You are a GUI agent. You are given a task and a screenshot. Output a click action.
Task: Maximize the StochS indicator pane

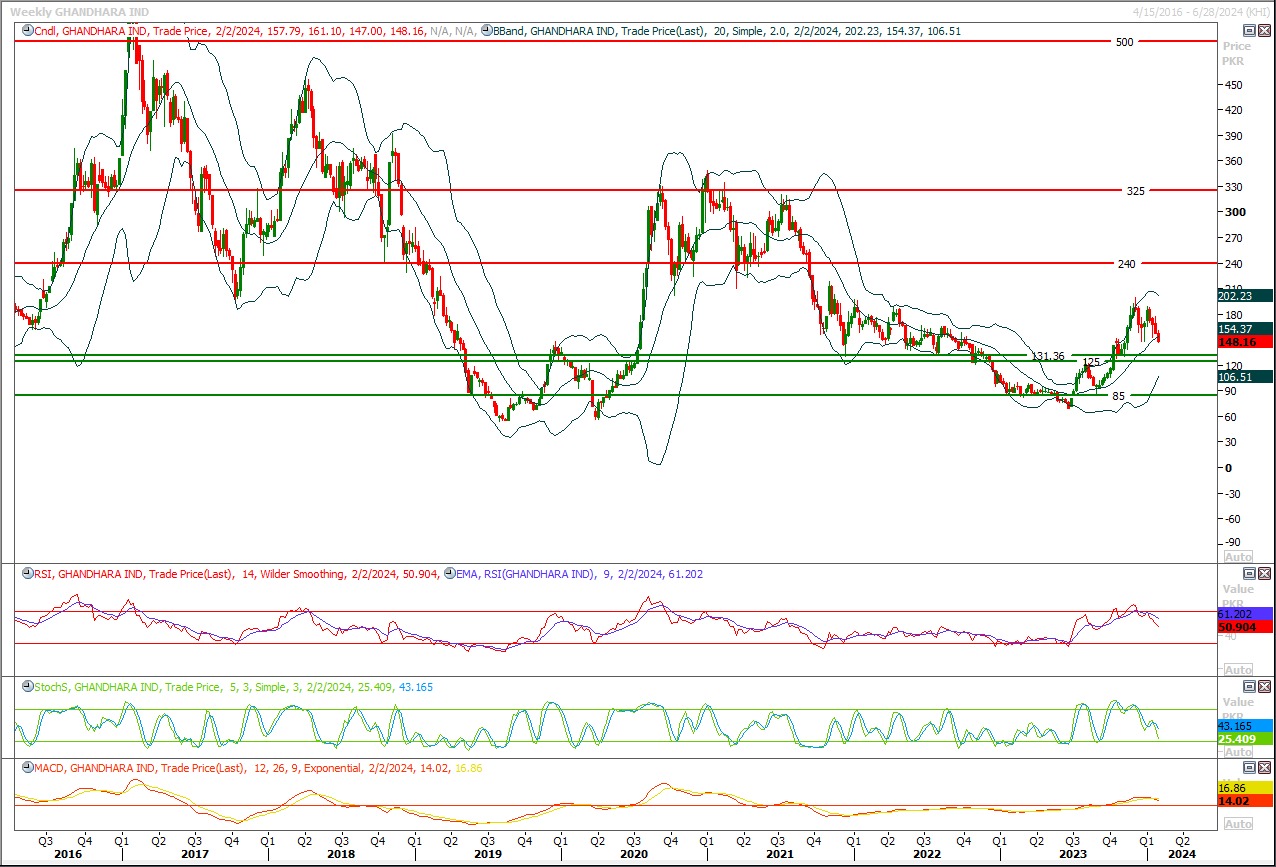coord(1249,686)
